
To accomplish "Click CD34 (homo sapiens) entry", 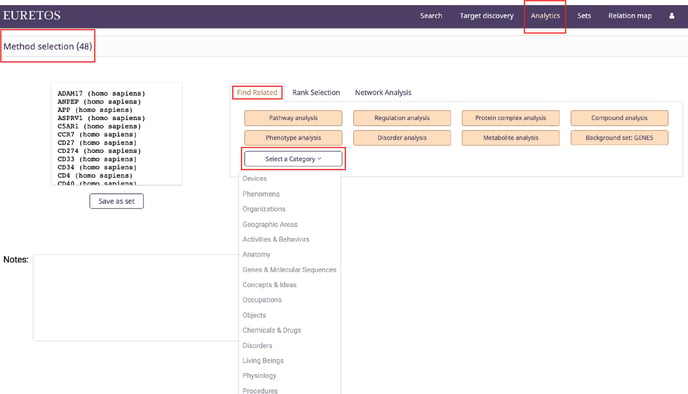I will [97, 167].
